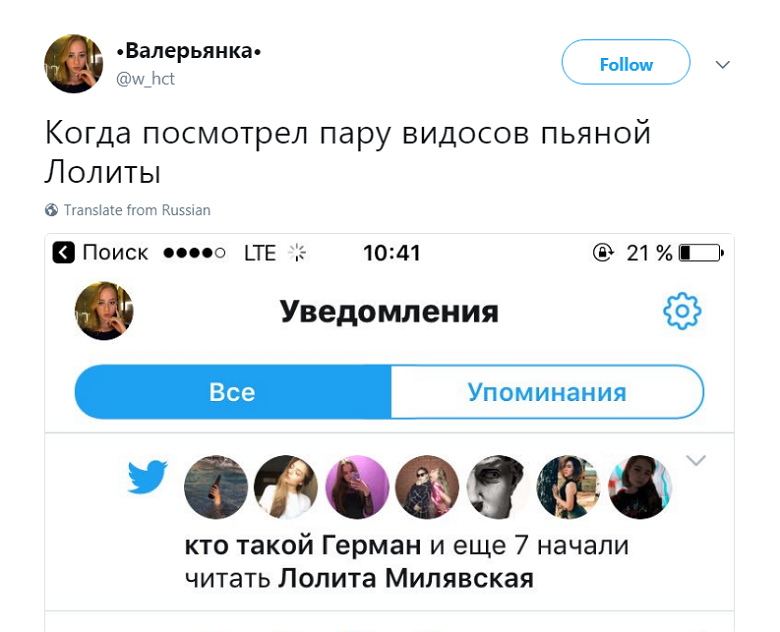Follow the Валерьянка account
The width and height of the screenshot is (780, 632).
(626, 64)
